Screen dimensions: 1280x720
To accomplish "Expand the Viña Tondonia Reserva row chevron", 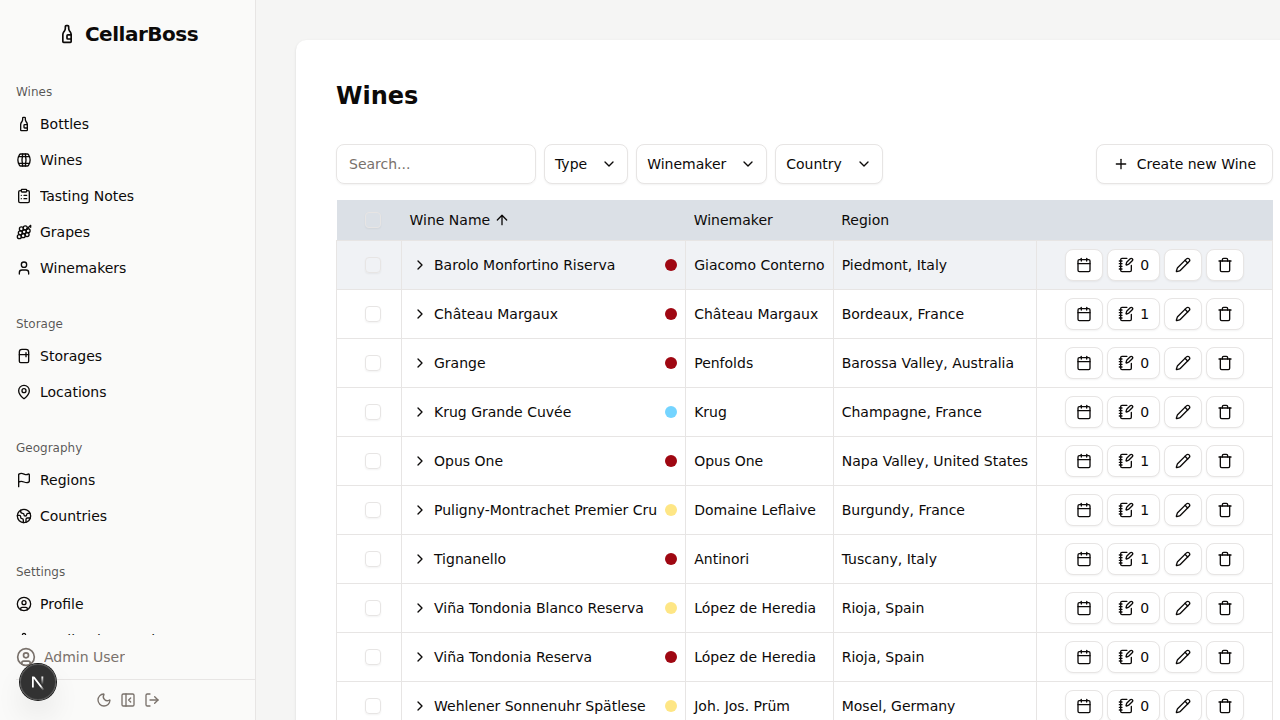I will (x=420, y=657).
